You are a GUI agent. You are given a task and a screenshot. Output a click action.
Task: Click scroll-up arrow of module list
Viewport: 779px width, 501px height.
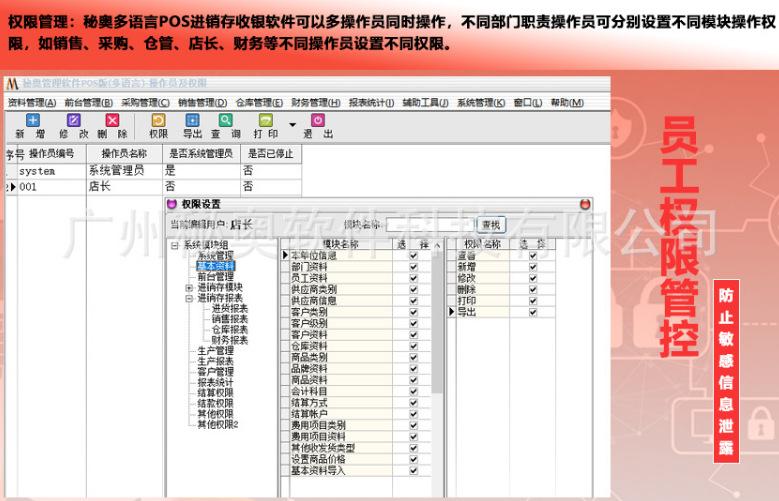[x=437, y=245]
